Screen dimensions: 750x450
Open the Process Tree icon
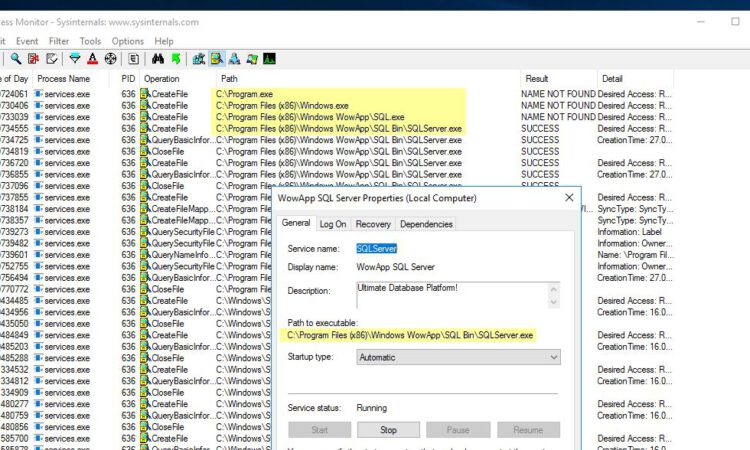(x=134, y=59)
